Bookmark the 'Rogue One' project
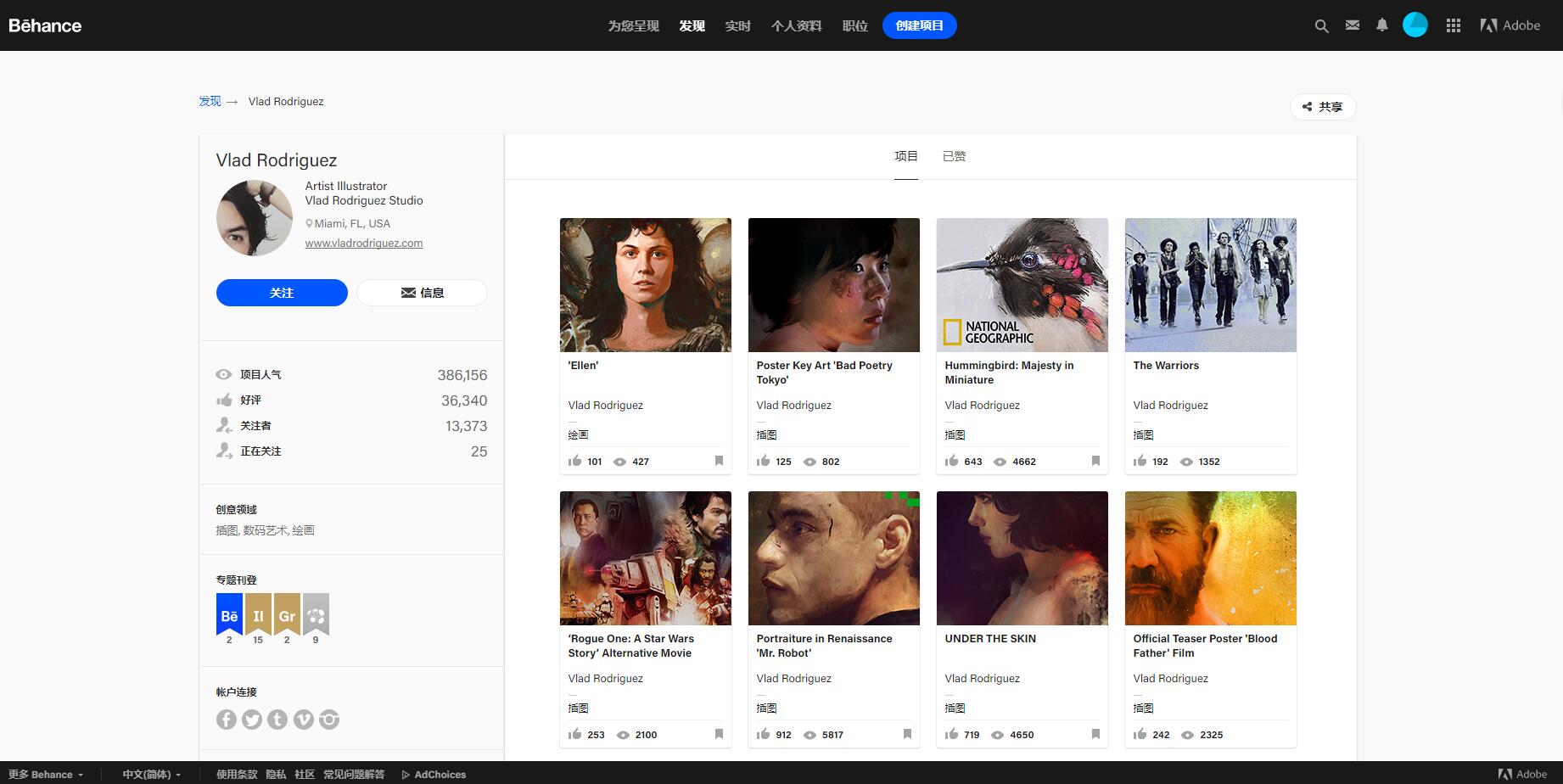The image size is (1563, 784). coord(719,734)
